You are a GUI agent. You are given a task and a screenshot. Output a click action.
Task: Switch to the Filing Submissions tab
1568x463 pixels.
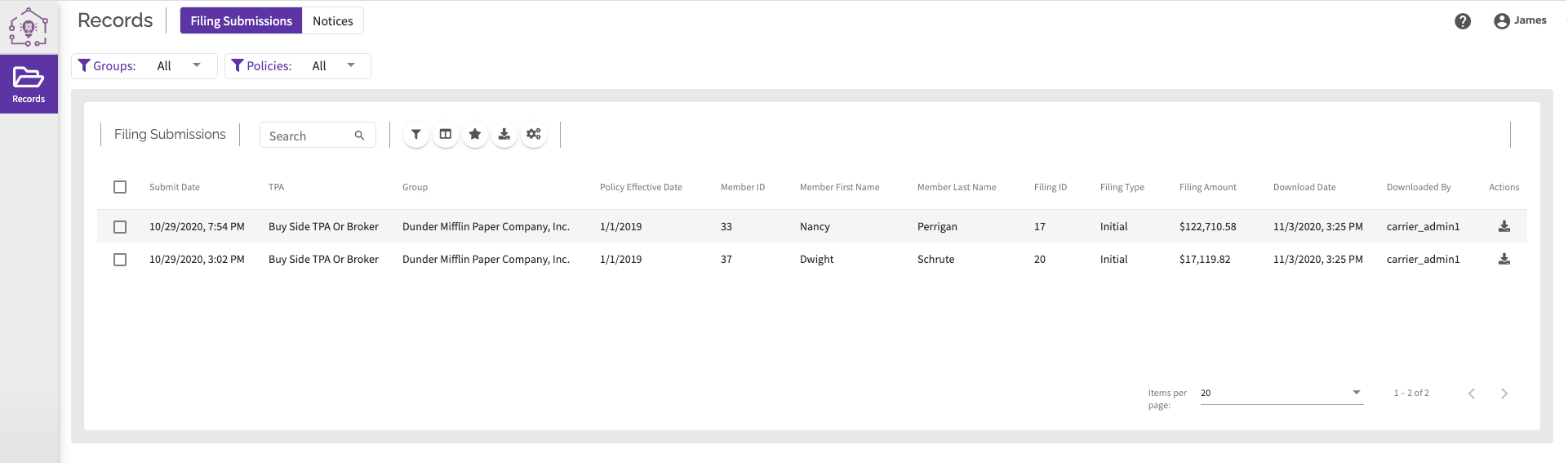pyautogui.click(x=242, y=21)
